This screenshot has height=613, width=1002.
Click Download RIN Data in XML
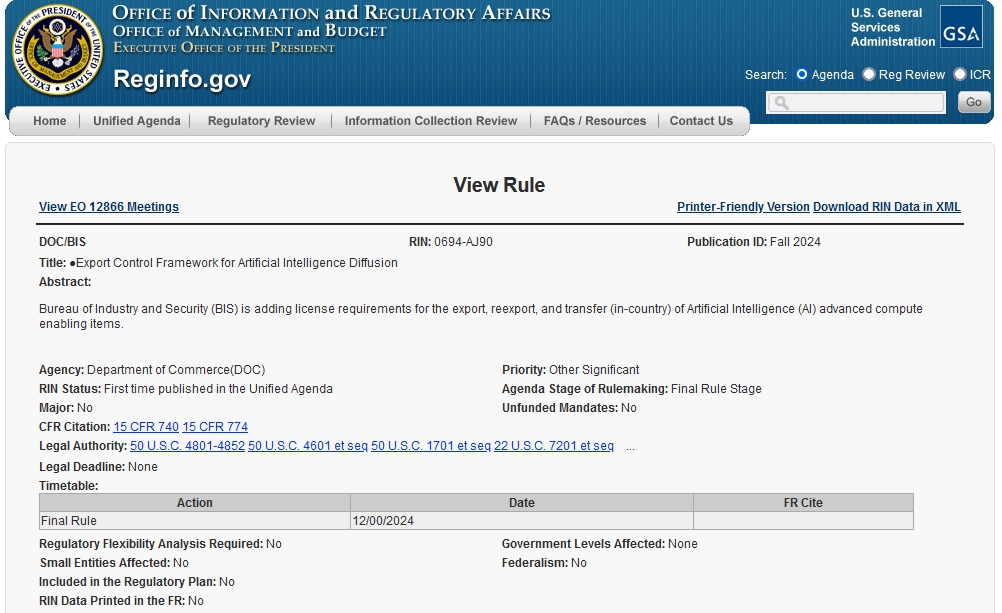coord(886,206)
